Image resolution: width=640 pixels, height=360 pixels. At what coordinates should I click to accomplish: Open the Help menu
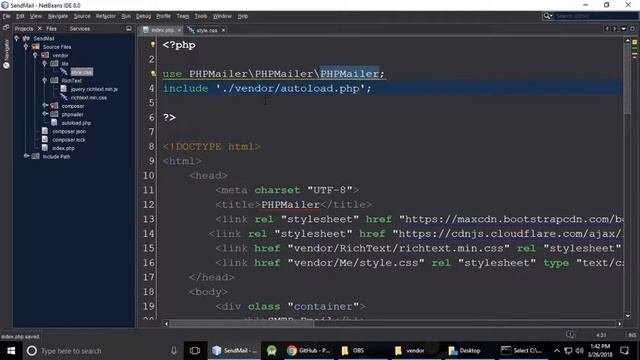[242, 16]
